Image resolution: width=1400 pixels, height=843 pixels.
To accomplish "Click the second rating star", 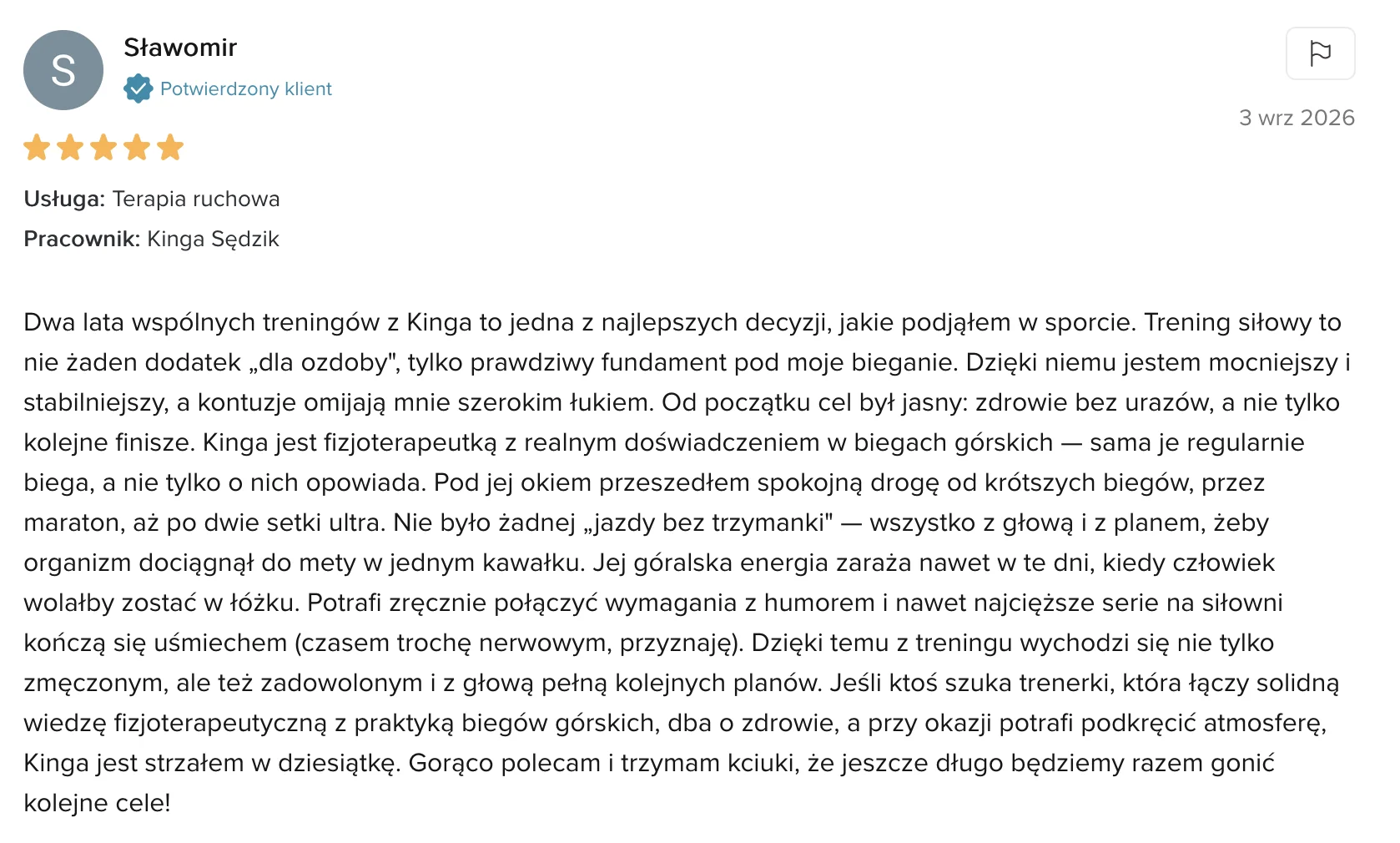I will pos(70,148).
